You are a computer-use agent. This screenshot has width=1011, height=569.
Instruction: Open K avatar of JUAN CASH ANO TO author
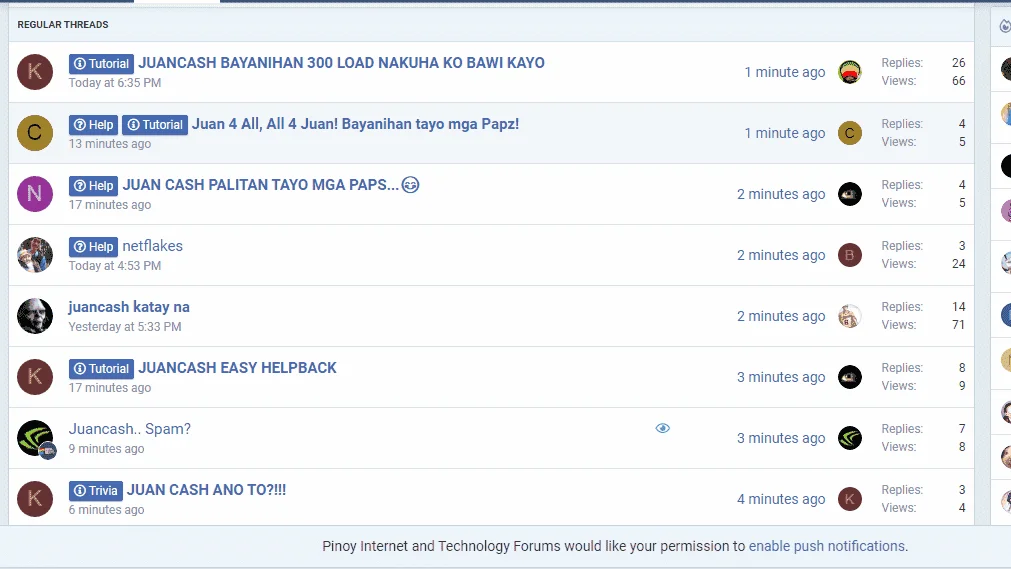click(35, 499)
